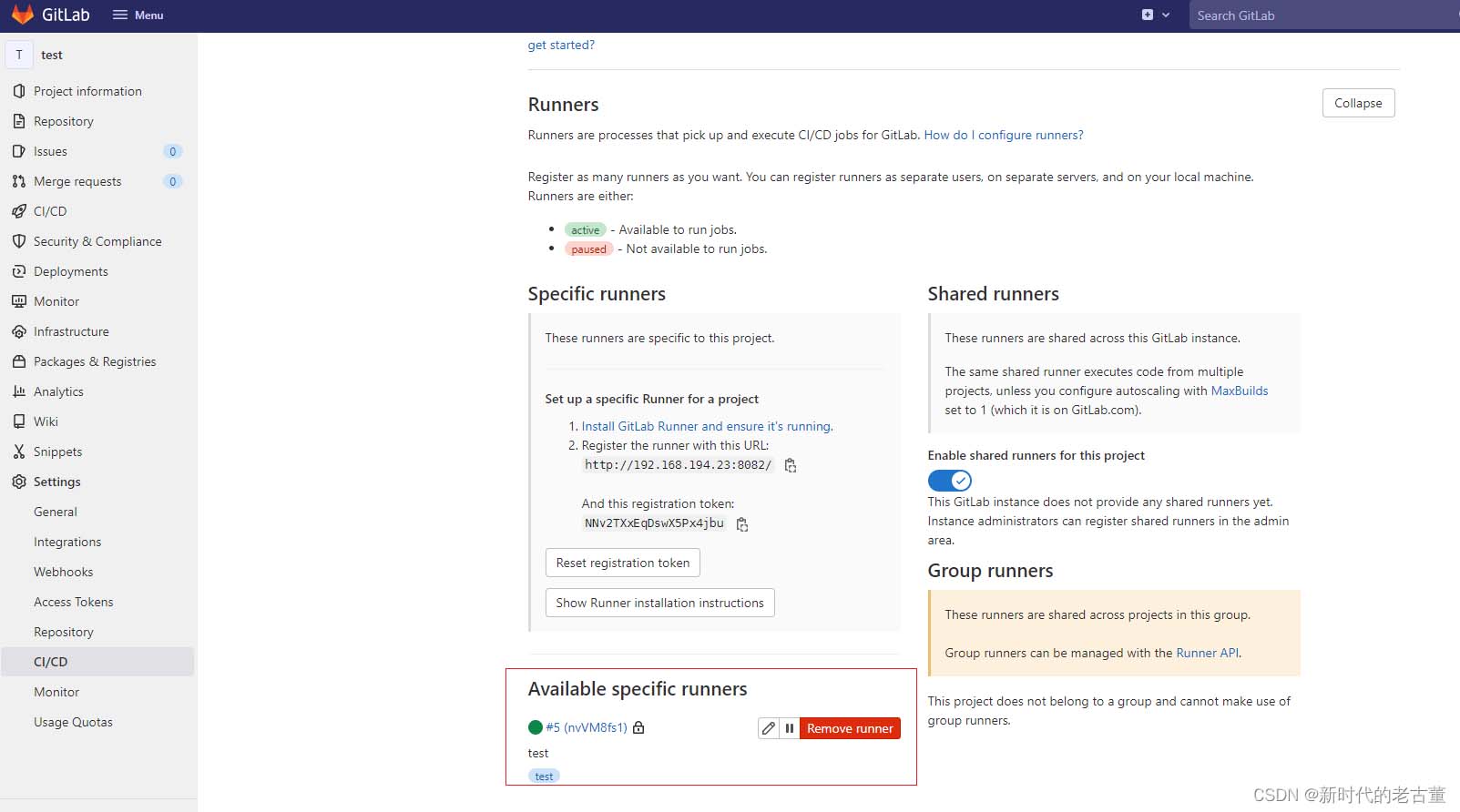Viewport: 1460px width, 812px height.
Task: Click the upper Repository sidebar icon
Action: (19, 121)
